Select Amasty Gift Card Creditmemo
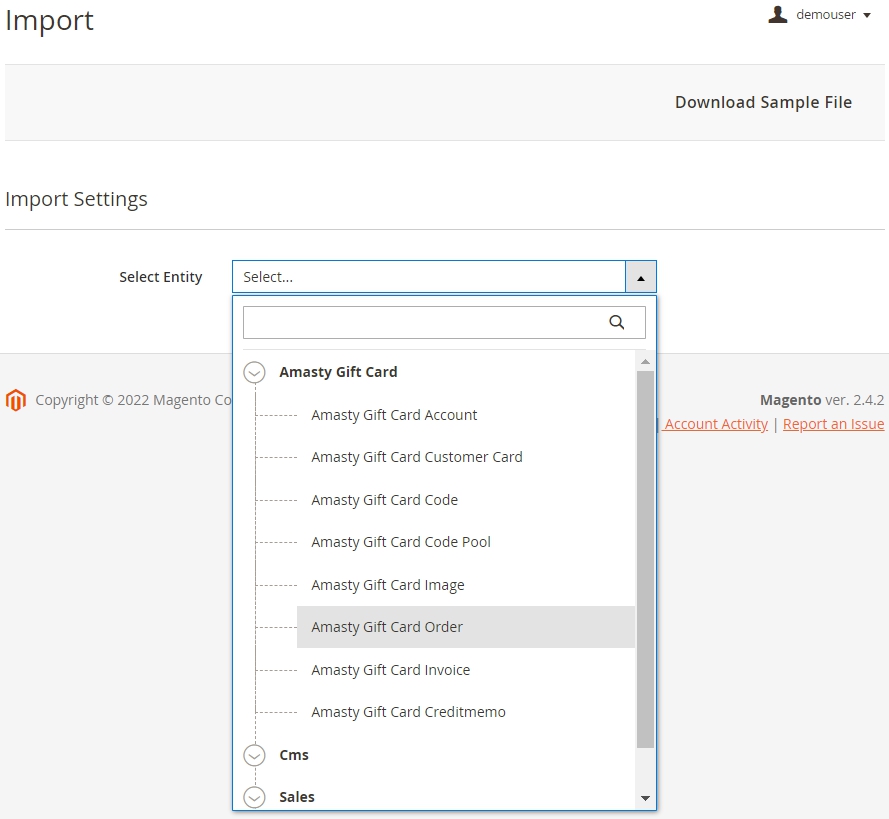 coord(408,712)
